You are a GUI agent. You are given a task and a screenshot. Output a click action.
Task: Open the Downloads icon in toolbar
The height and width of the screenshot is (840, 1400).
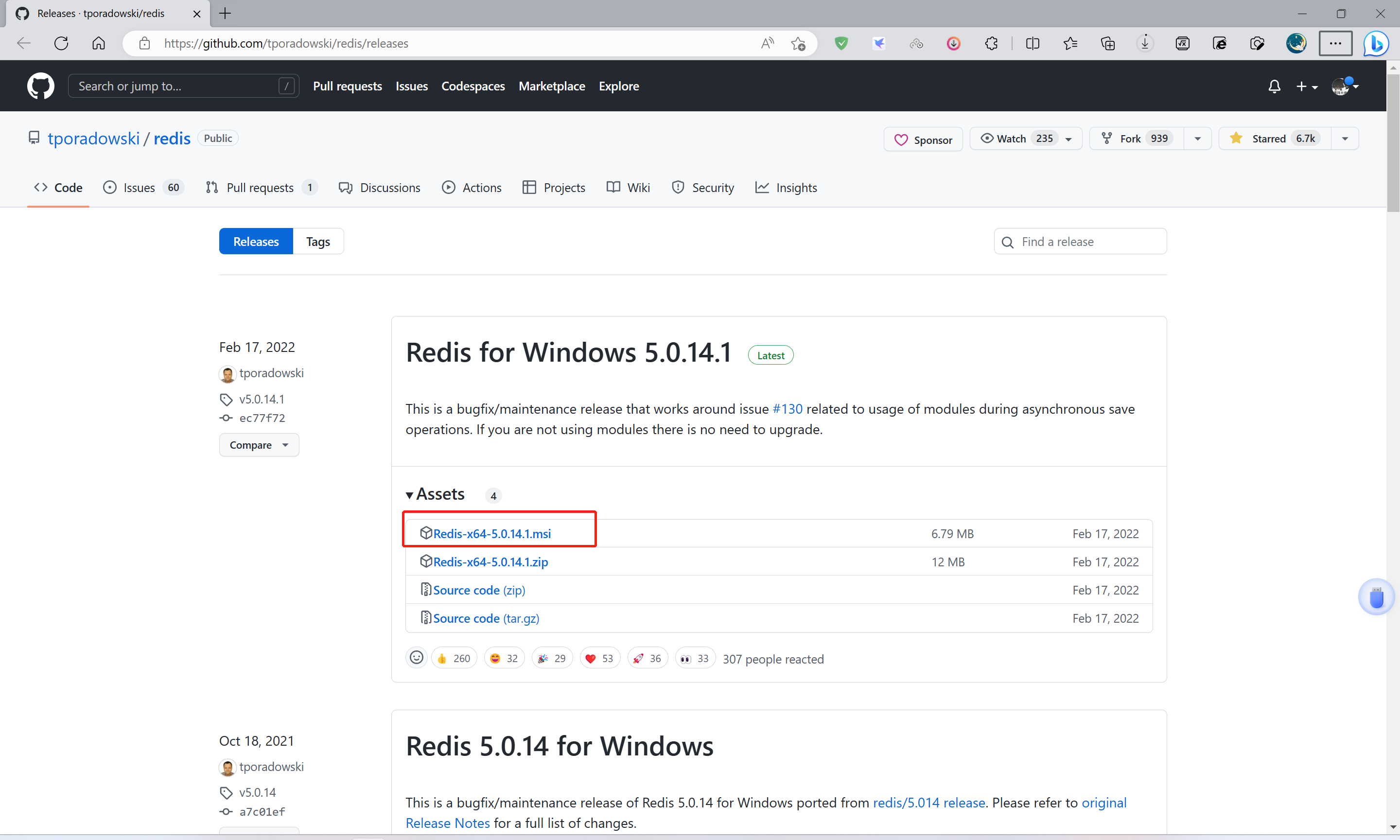[1145, 43]
